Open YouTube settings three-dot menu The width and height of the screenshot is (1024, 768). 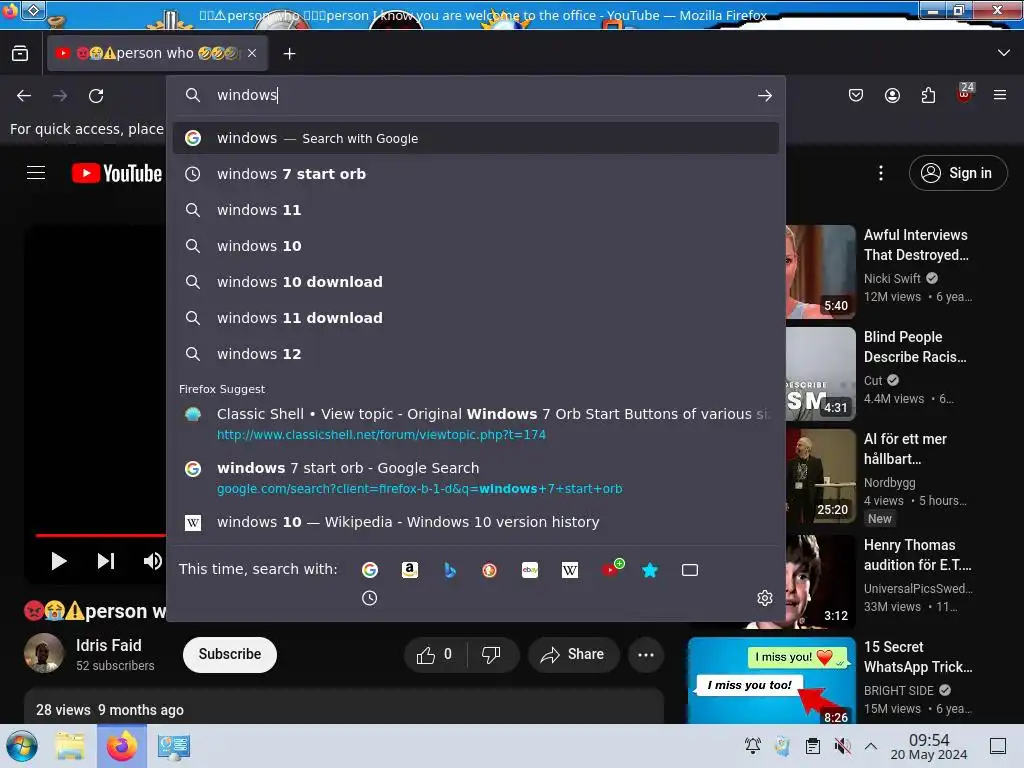(881, 173)
